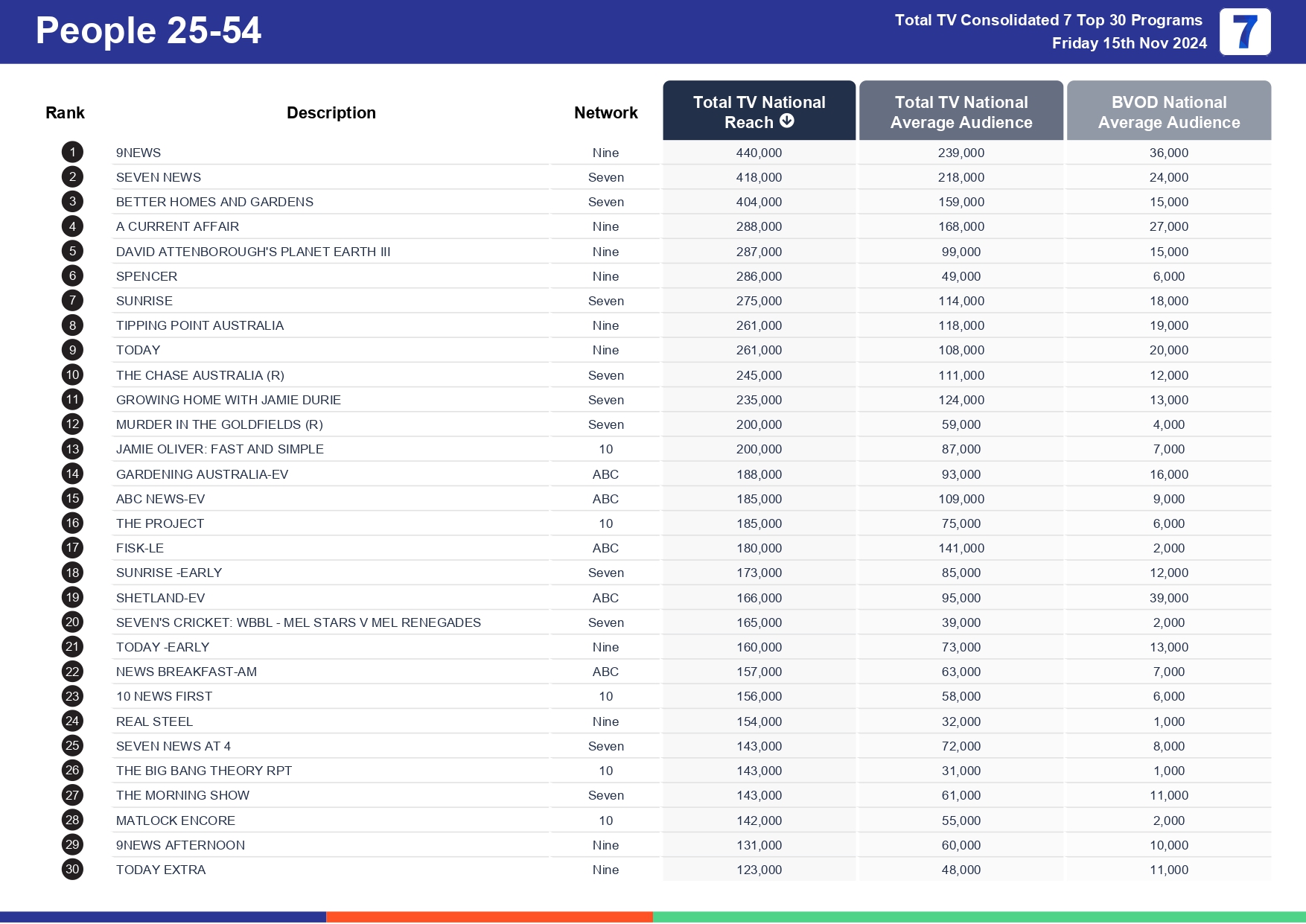This screenshot has height=924, width=1306.
Task: Click the rank 15 circle badge
Action: tap(71, 498)
